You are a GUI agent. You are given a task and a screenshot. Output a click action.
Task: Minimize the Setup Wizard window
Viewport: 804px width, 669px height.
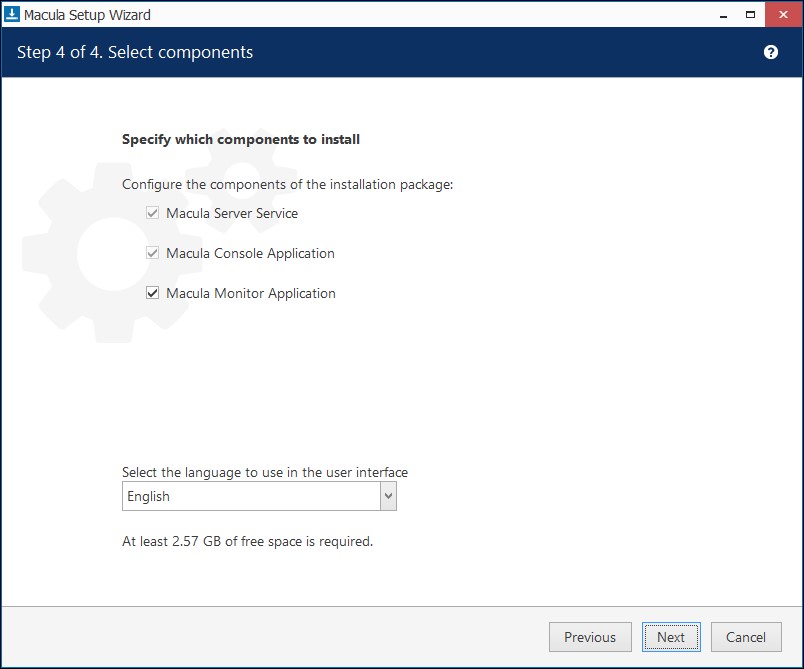[723, 15]
